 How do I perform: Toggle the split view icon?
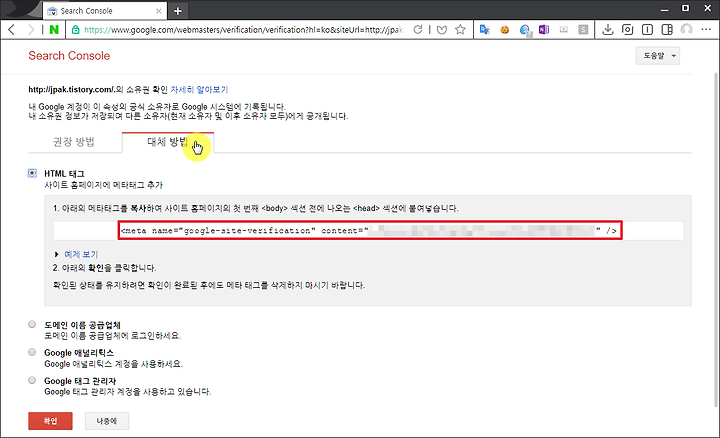coord(667,30)
